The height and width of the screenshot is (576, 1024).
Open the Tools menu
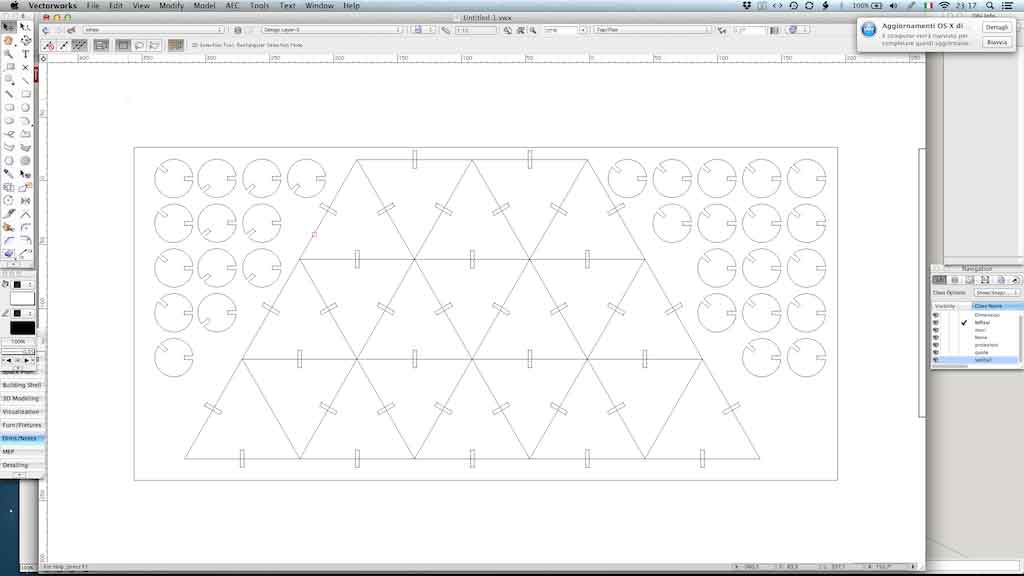point(259,5)
